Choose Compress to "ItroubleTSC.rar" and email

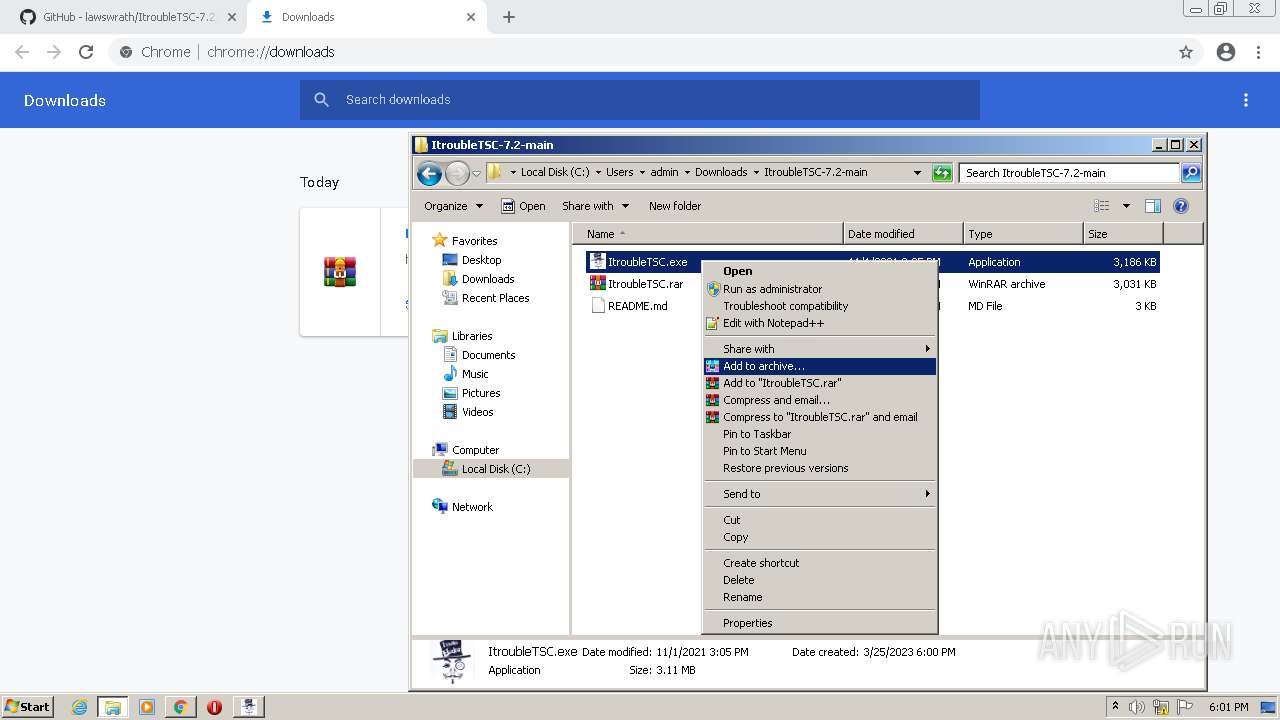[x=820, y=417]
